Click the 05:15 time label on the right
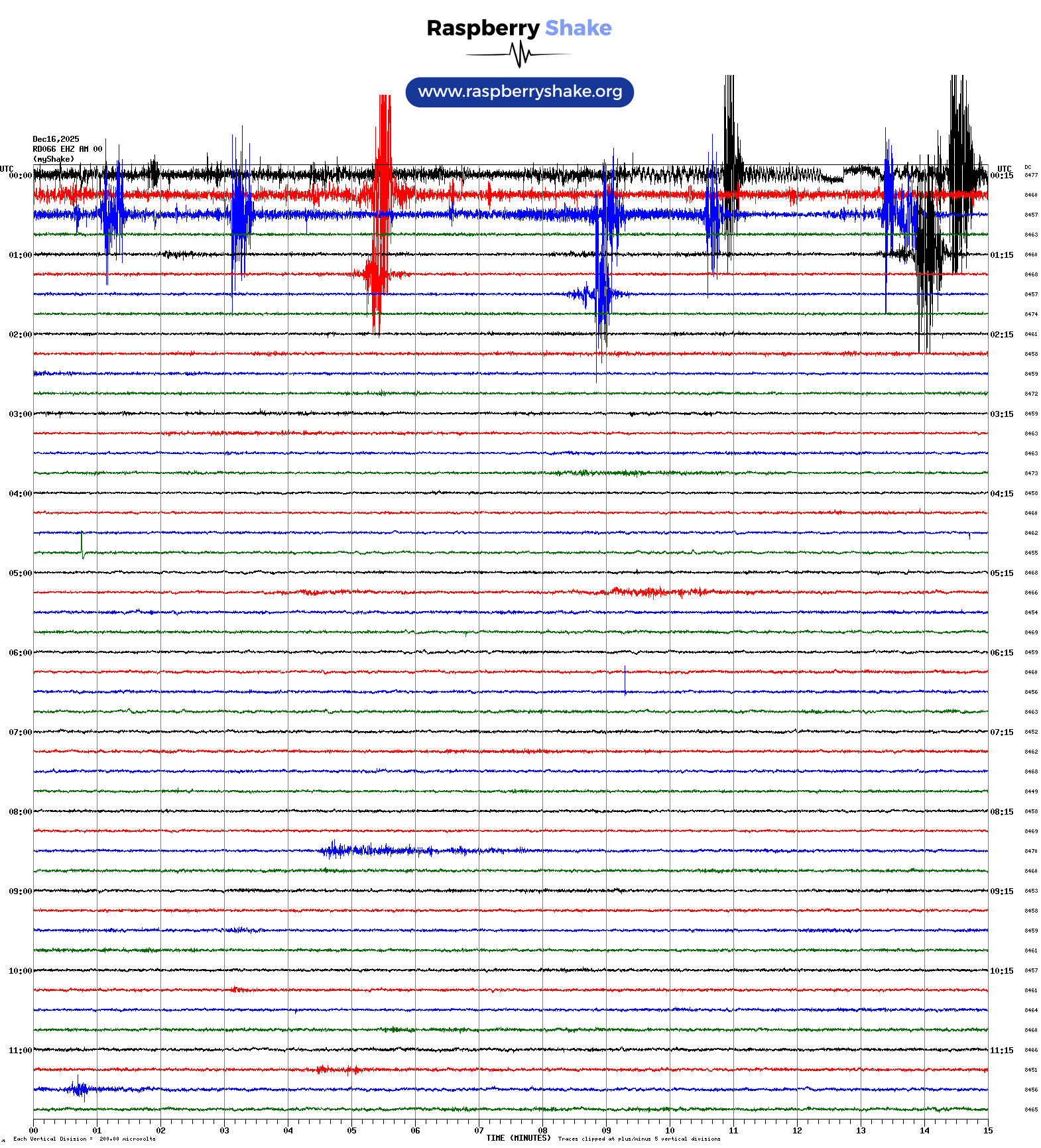Viewport: 1041px width, 1148px height. point(1001,573)
